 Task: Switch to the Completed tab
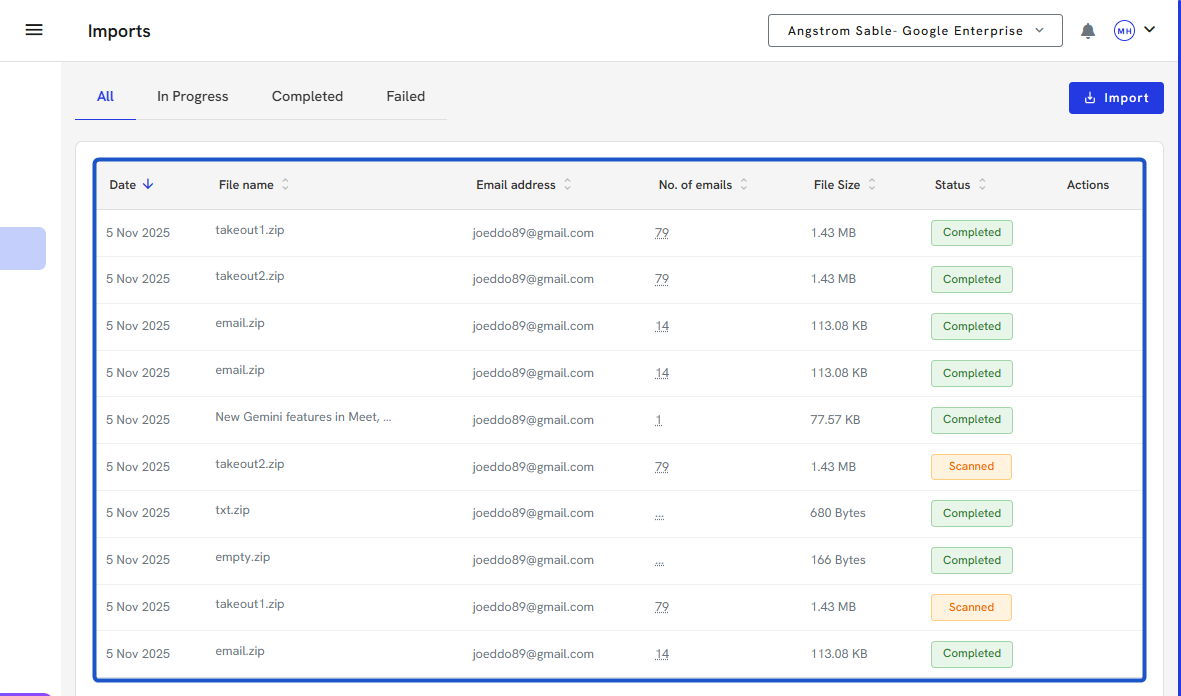307,97
